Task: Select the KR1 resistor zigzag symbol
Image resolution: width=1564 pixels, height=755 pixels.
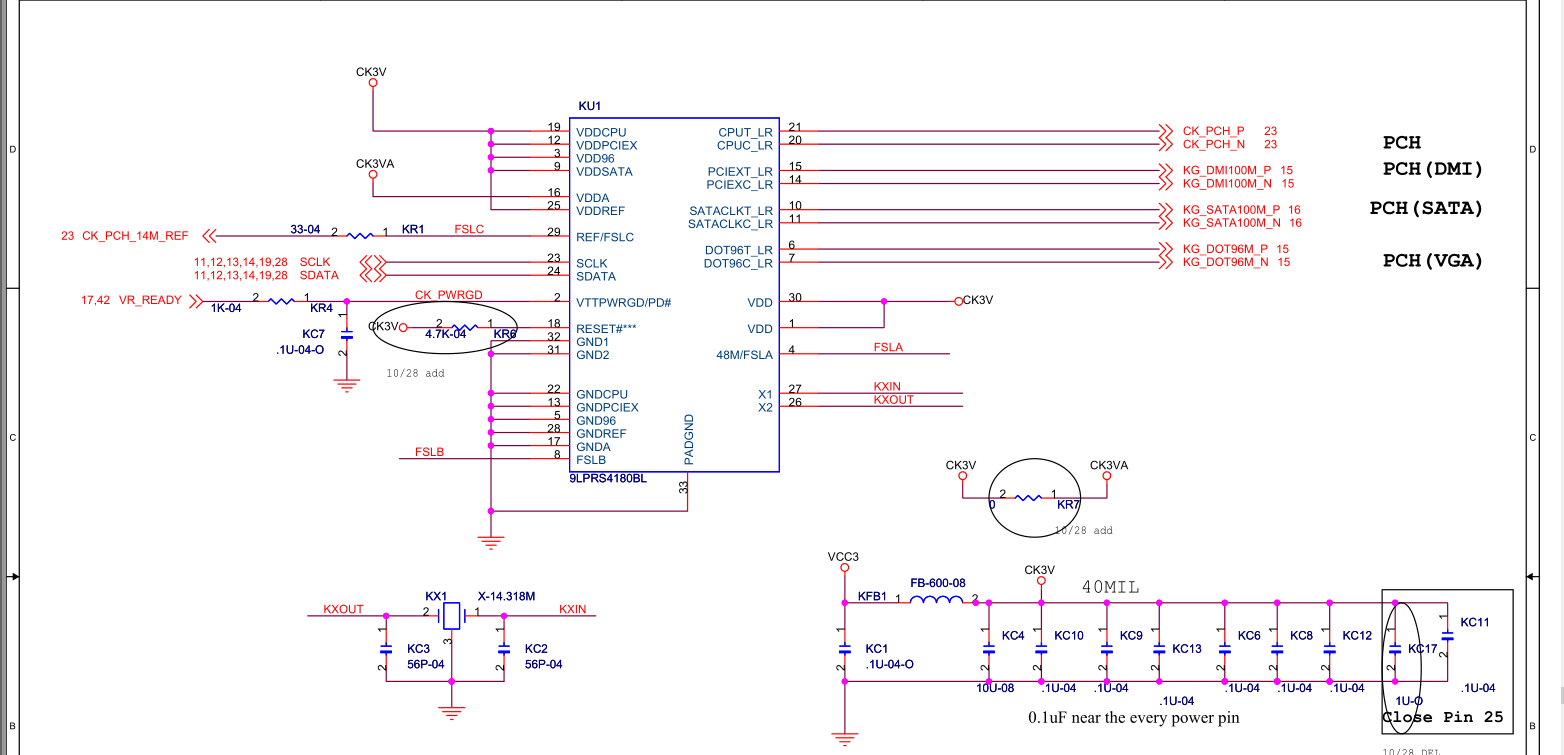Action: coord(359,236)
